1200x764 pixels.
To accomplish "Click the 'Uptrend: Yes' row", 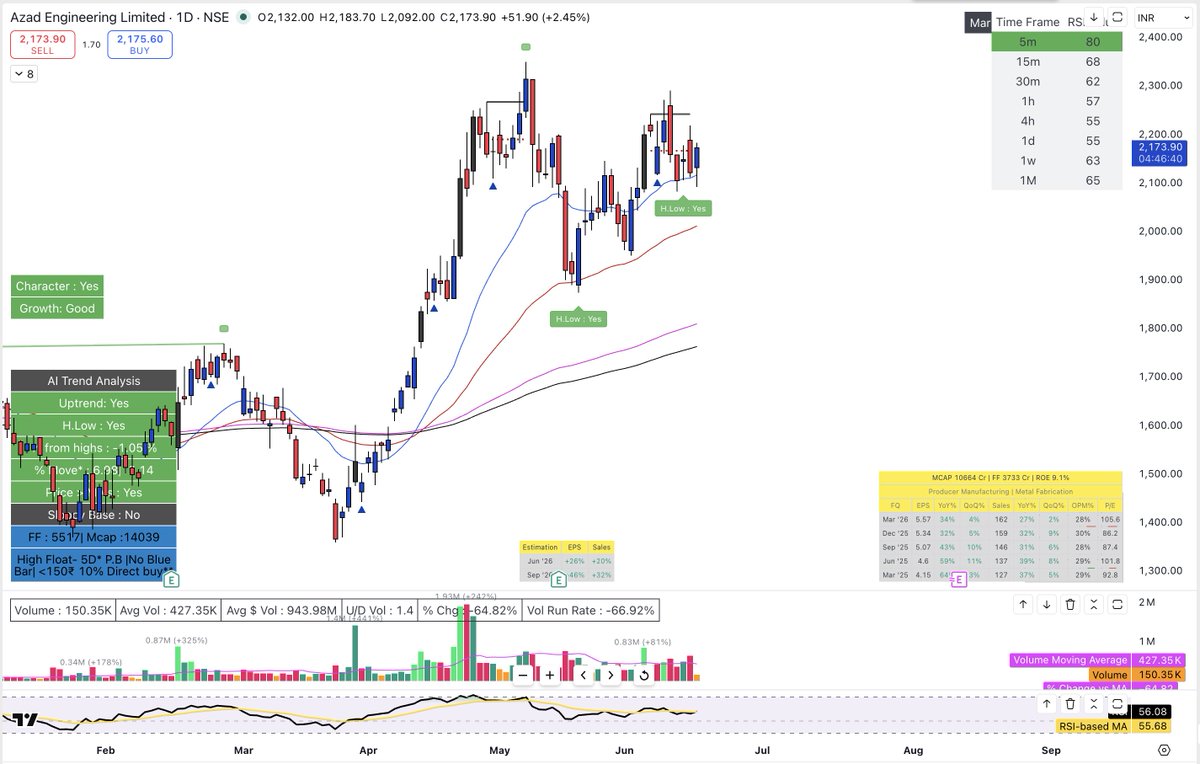I will click(94, 403).
